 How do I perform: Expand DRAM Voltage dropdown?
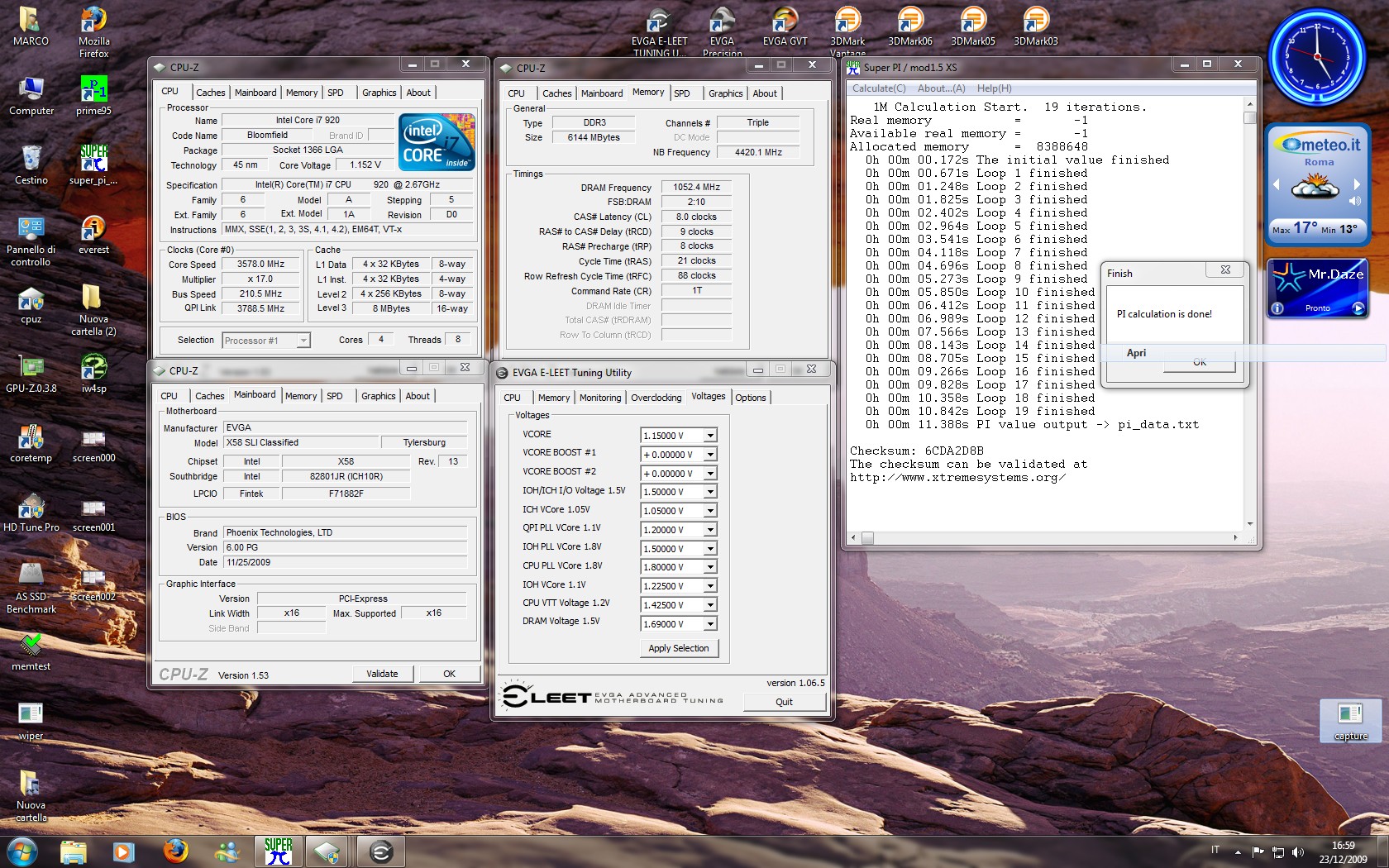[x=710, y=624]
